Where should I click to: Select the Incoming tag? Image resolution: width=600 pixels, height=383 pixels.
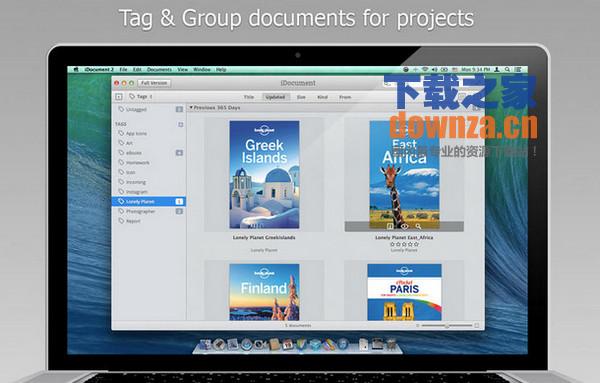[149, 182]
